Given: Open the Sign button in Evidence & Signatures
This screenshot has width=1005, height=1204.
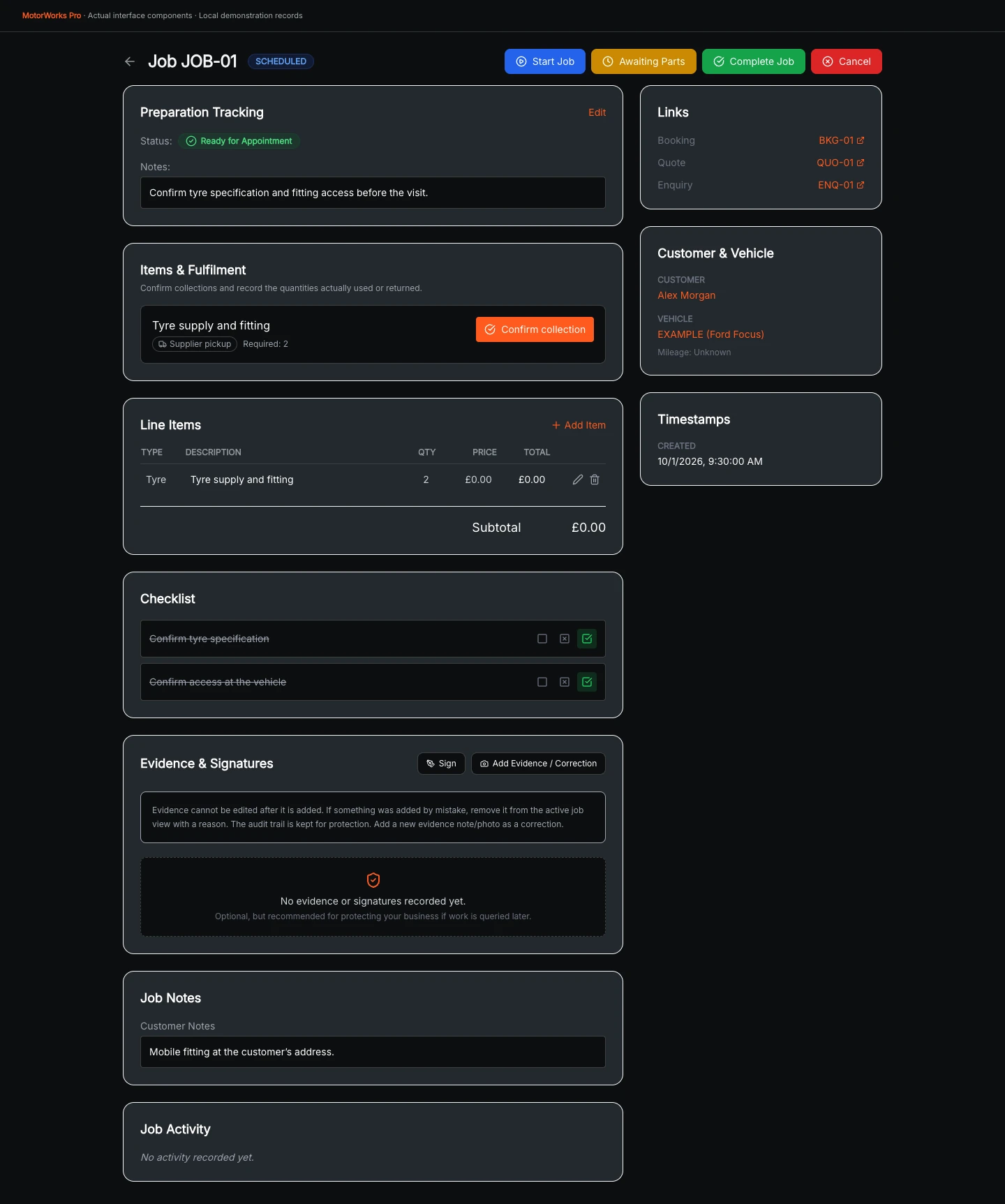Looking at the screenshot, I should point(441,764).
